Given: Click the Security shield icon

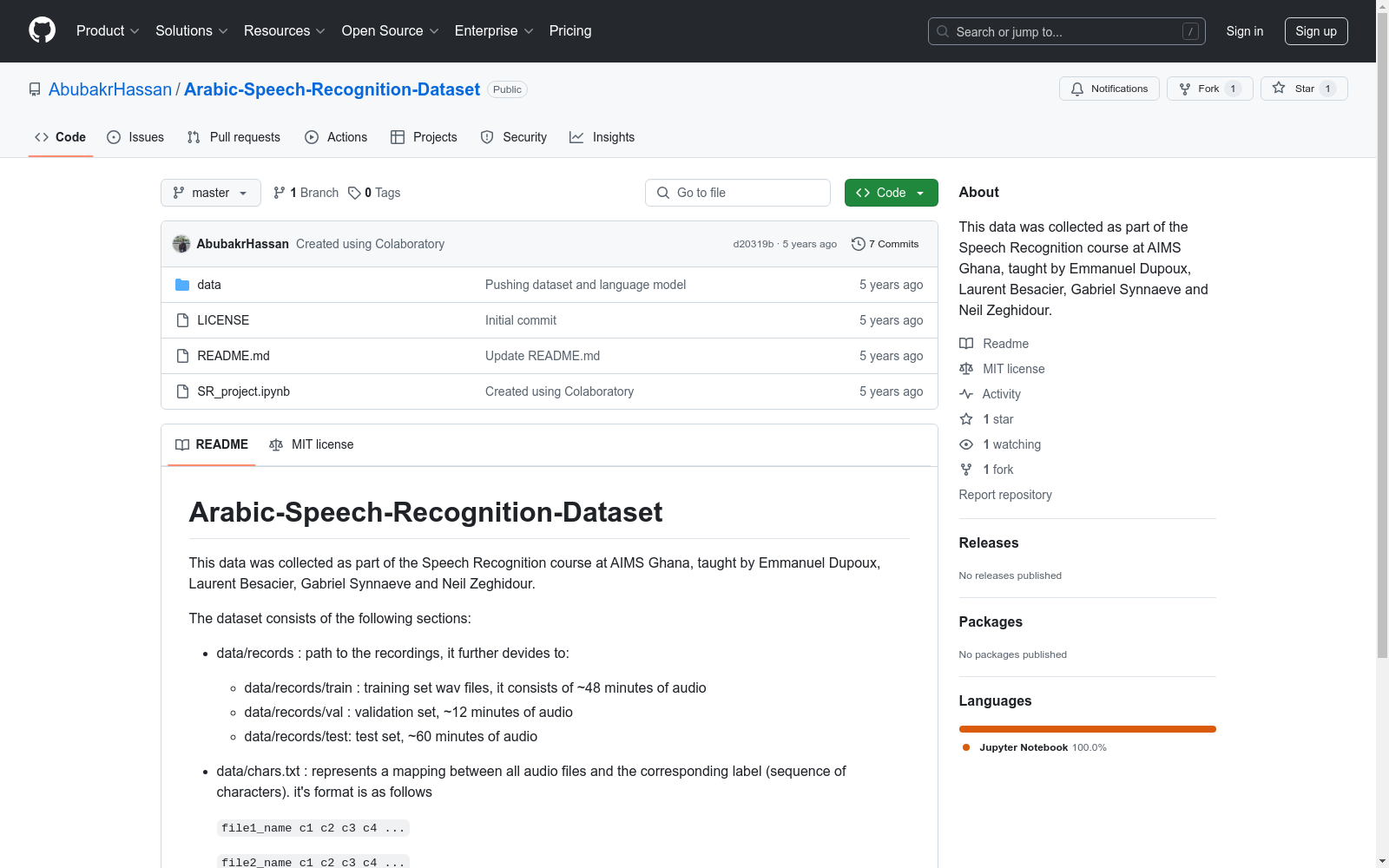Looking at the screenshot, I should click(x=487, y=137).
